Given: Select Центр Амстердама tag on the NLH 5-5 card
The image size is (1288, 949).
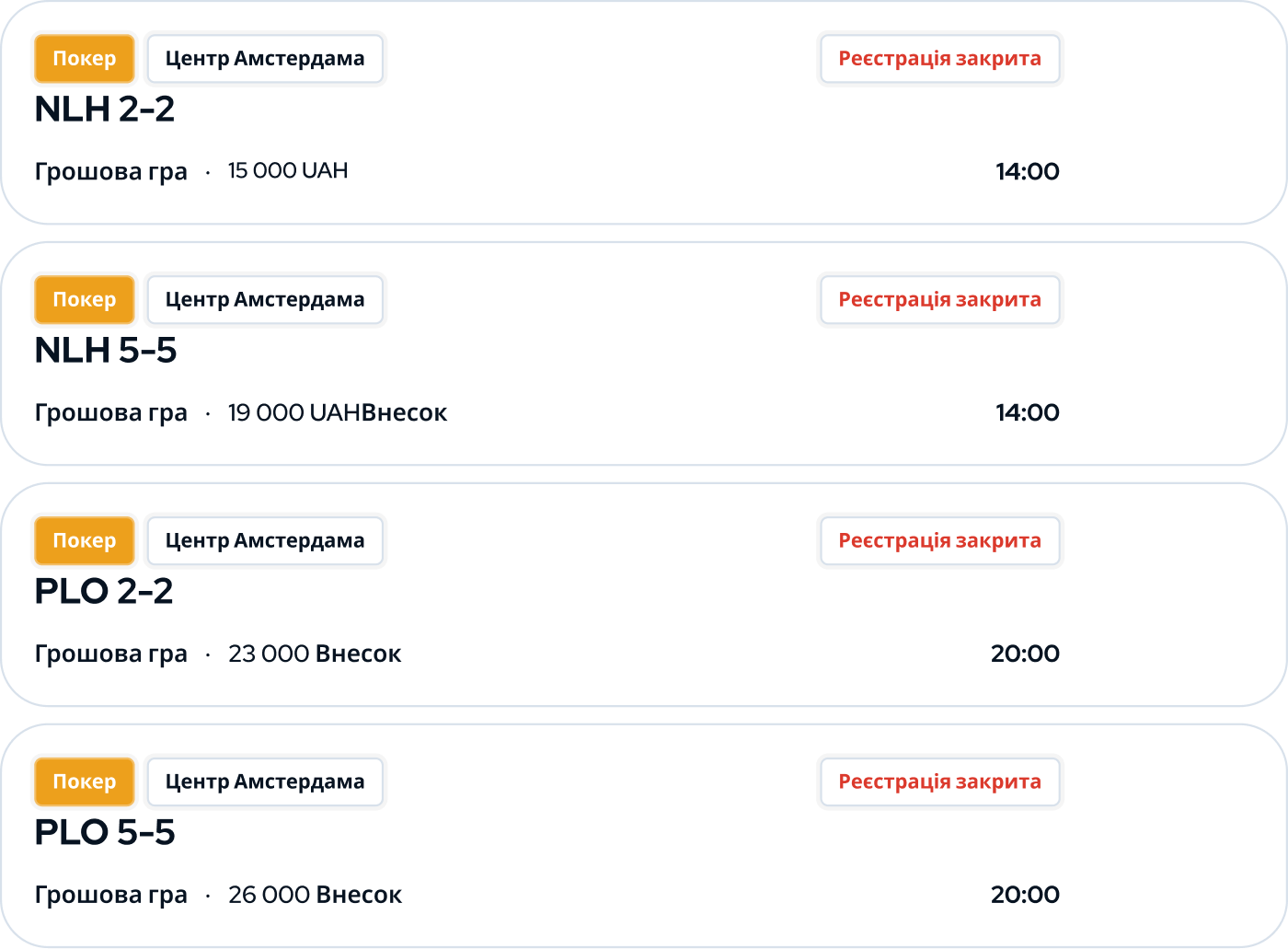Looking at the screenshot, I should 265,300.
